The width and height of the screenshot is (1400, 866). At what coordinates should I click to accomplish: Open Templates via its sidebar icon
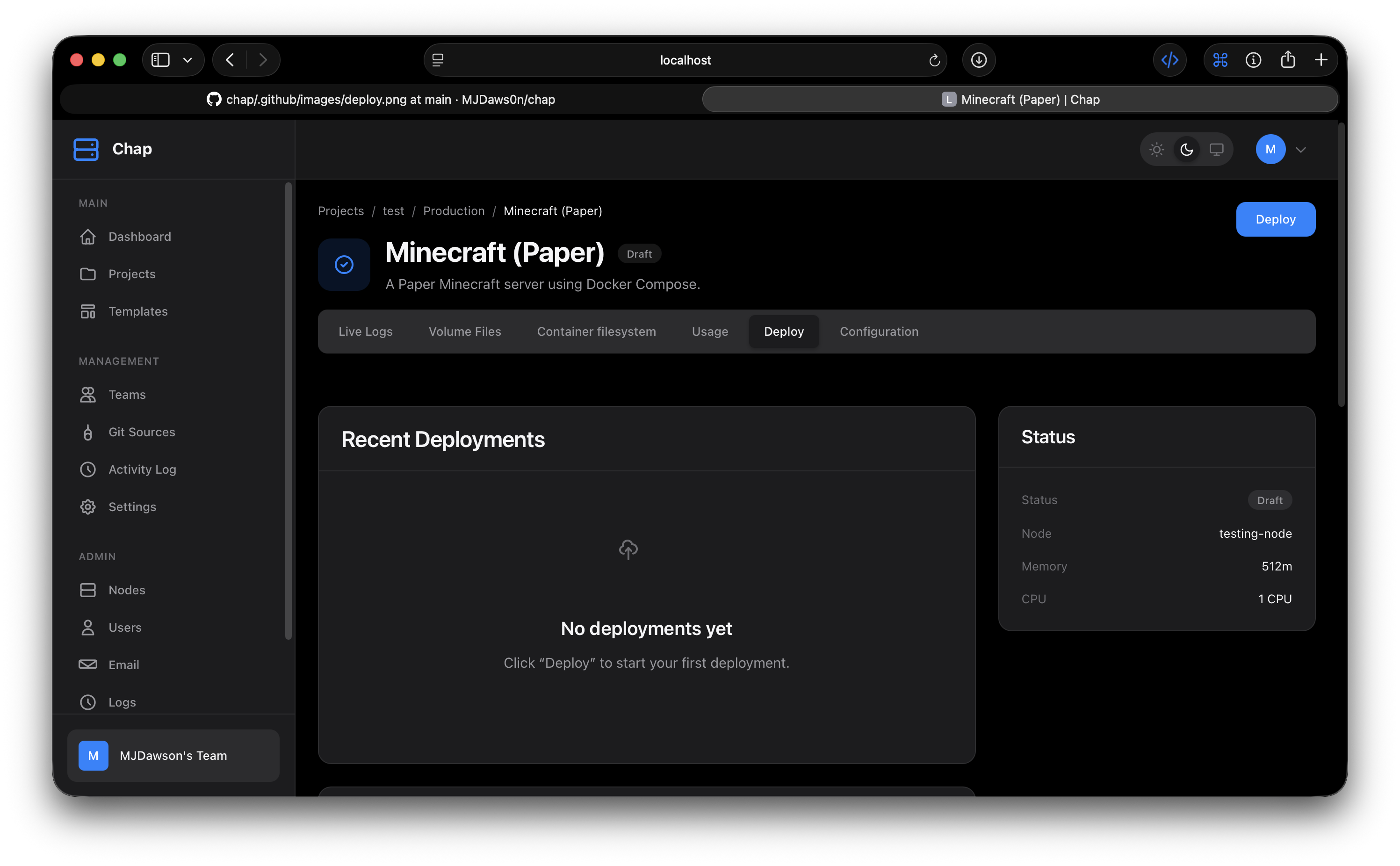87,311
